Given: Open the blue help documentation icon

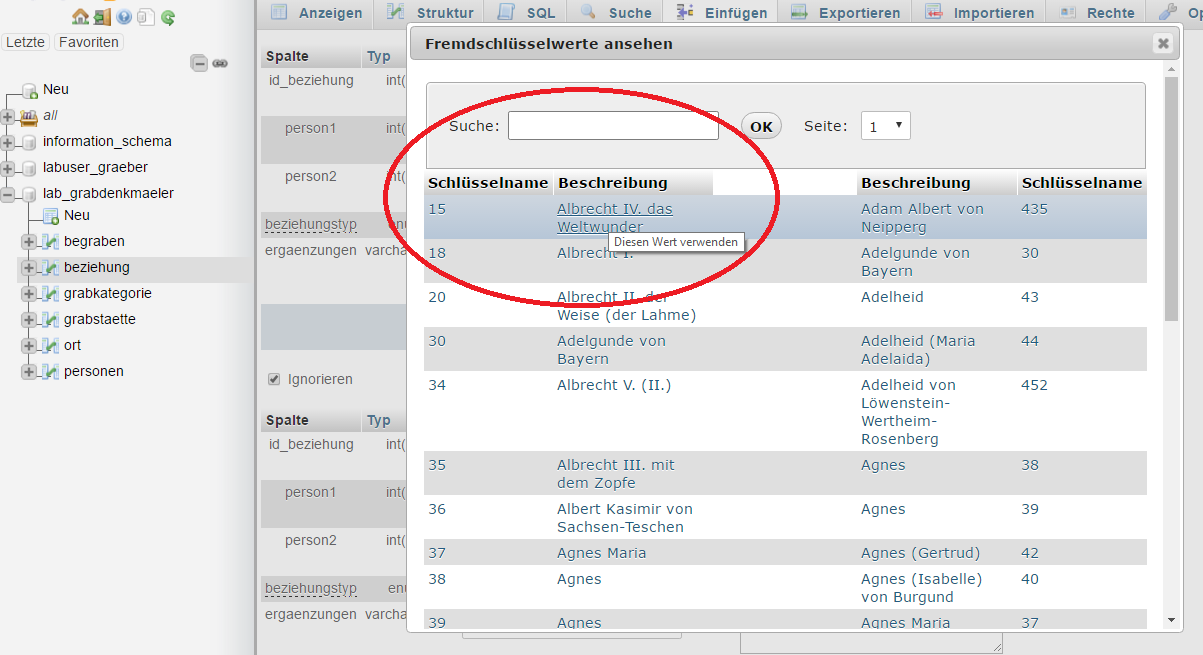Looking at the screenshot, I should (124, 17).
